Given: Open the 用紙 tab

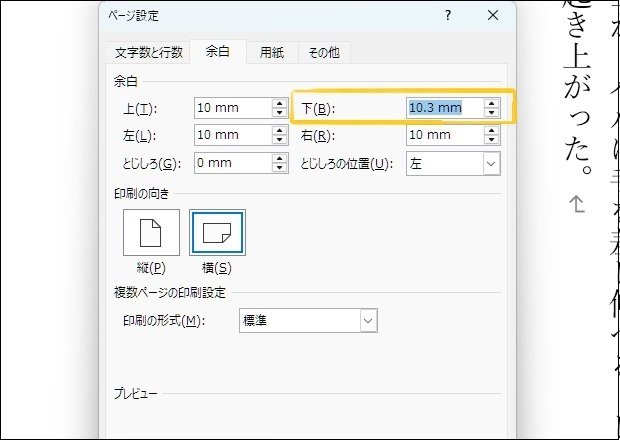Looking at the screenshot, I should [x=272, y=52].
